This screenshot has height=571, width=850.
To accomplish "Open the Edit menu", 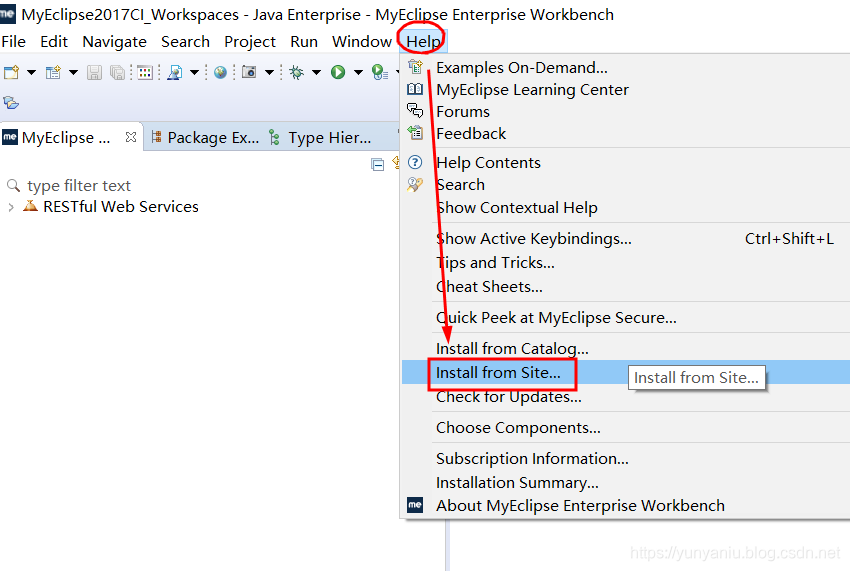I will pos(54,42).
